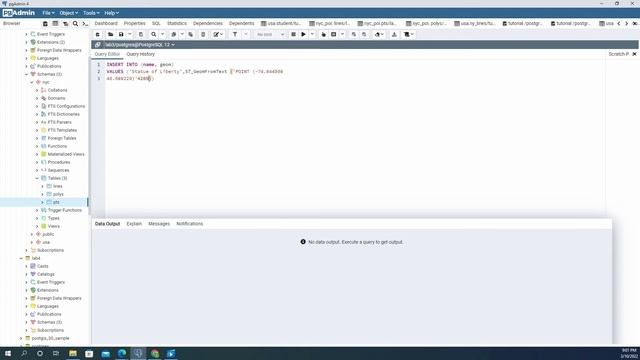Viewport: 640px width, 360px height.
Task: Run Explain on the query
Action: click(323, 35)
